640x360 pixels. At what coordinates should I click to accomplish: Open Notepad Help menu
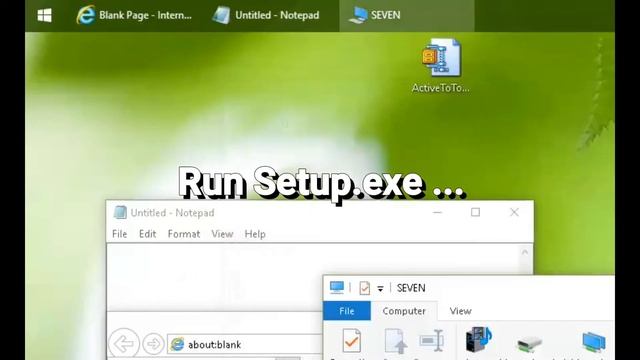[x=255, y=234]
